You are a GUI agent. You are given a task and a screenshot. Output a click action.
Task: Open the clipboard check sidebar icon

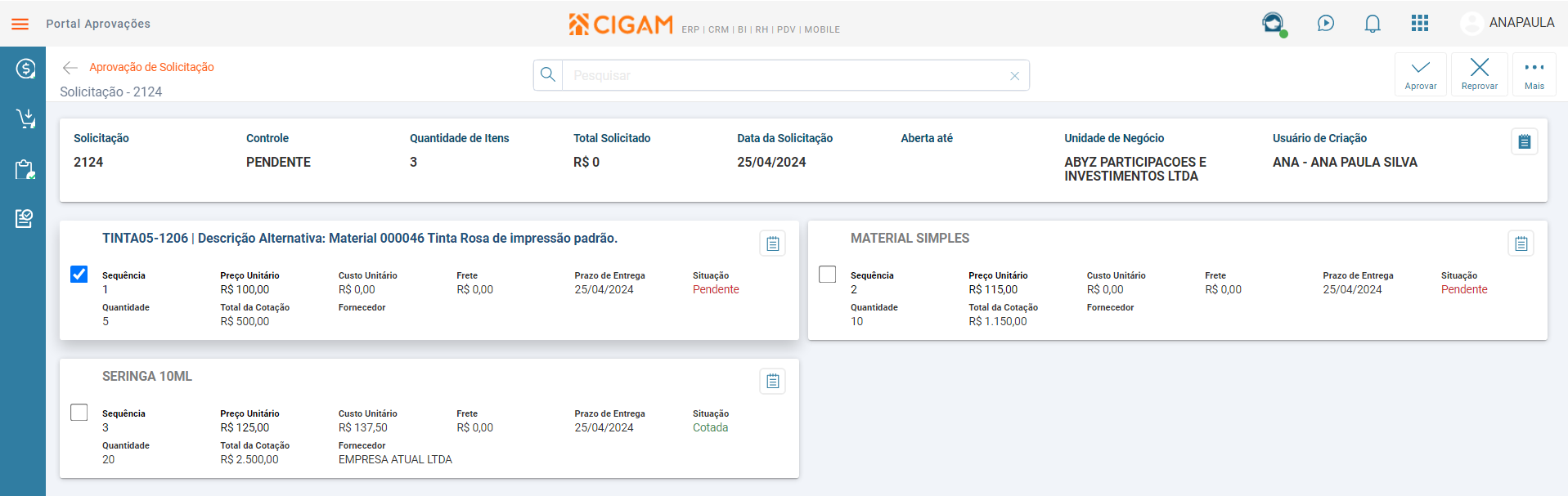25,169
